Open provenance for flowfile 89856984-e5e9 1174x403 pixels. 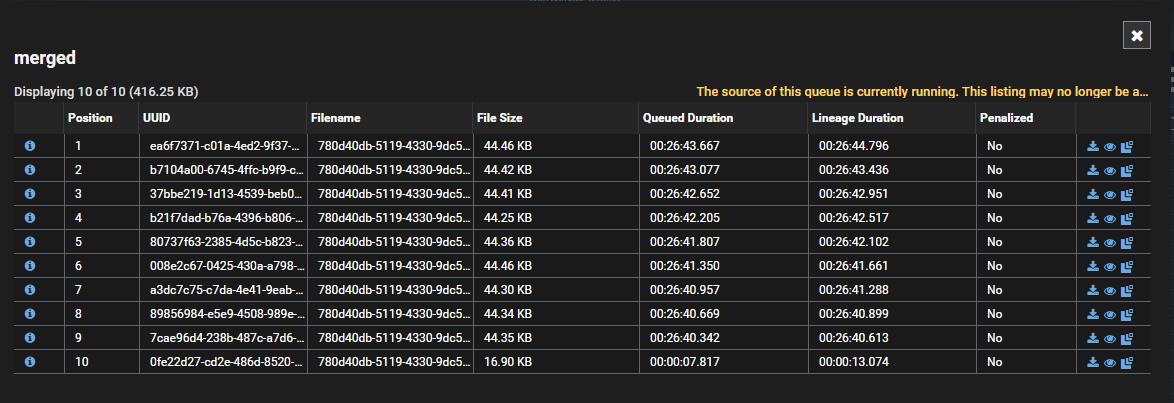point(1127,315)
